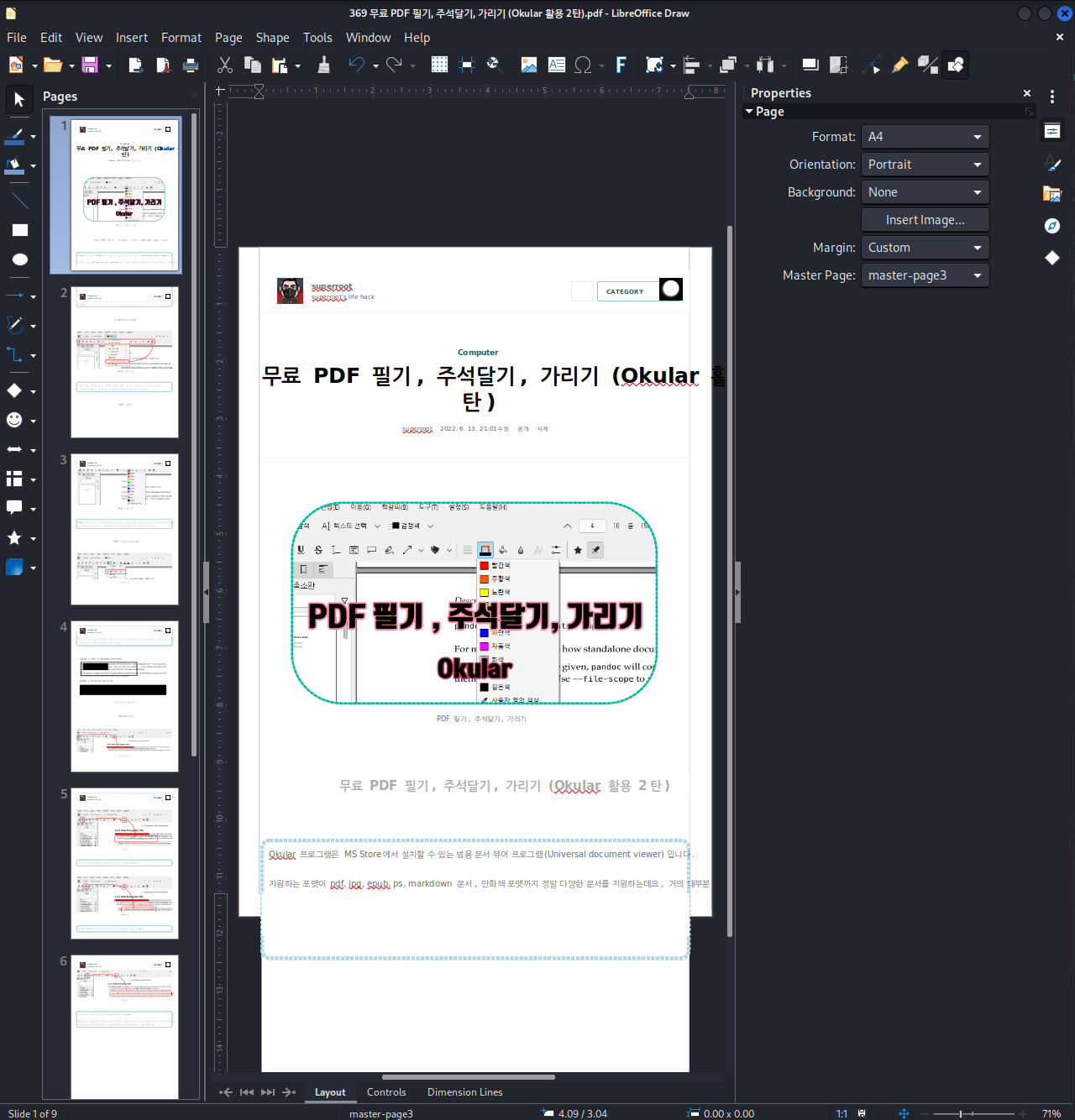Toggle Show Draw Functions icon
The width and height of the screenshot is (1075, 1120).
956,65
